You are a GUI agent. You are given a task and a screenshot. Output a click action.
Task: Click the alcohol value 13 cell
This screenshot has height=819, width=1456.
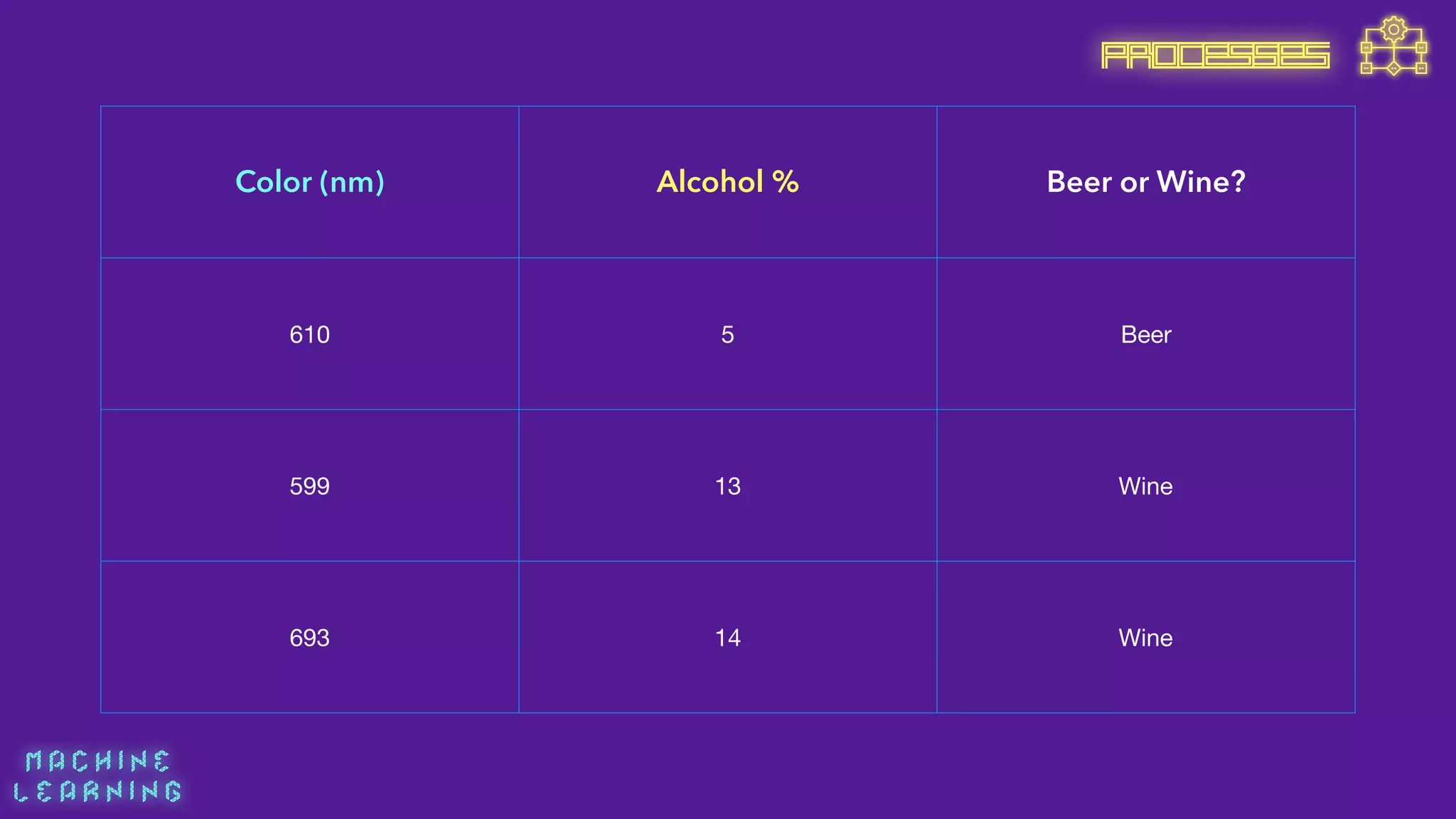(x=728, y=486)
